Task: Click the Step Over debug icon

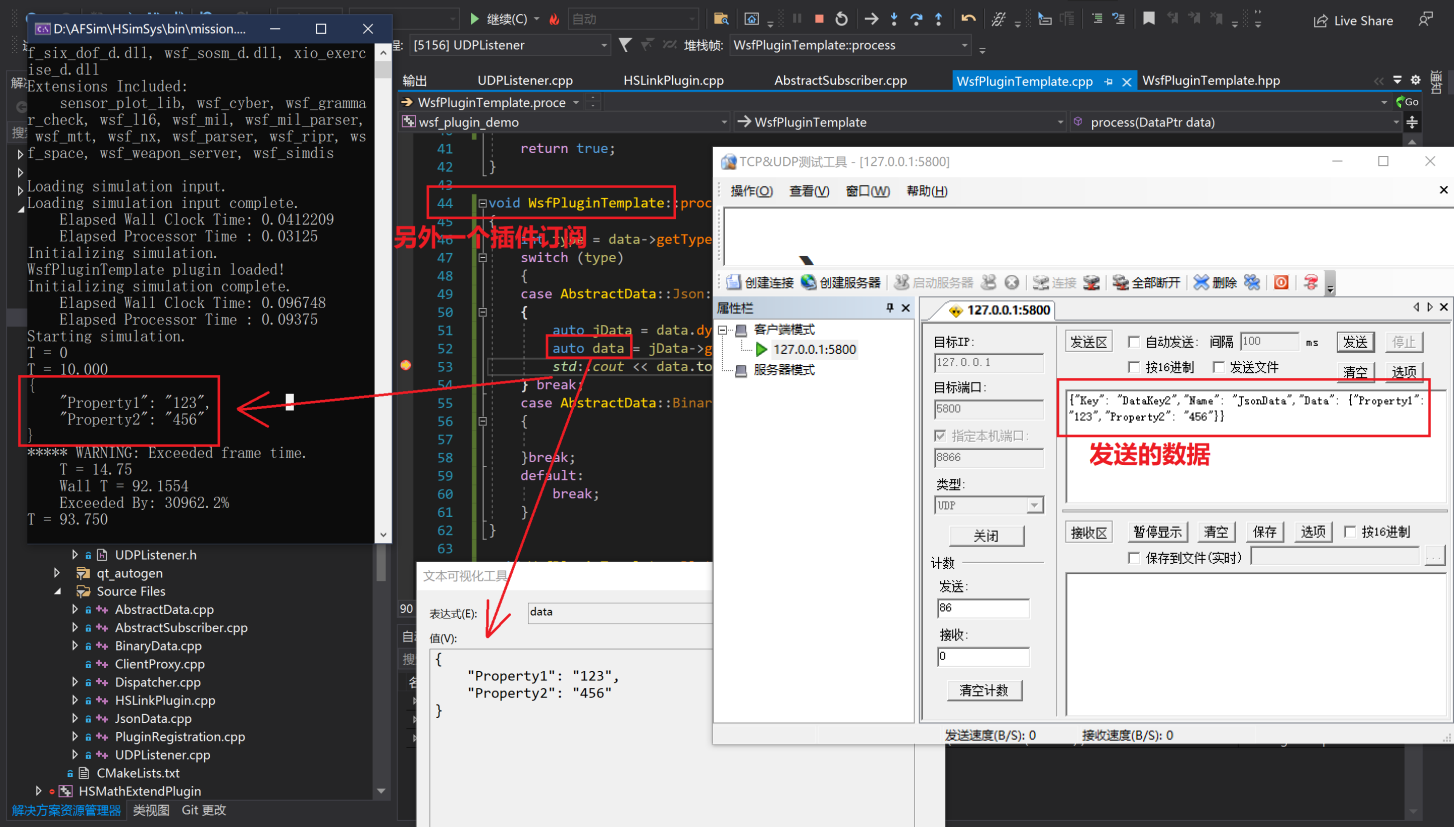Action: (916, 19)
